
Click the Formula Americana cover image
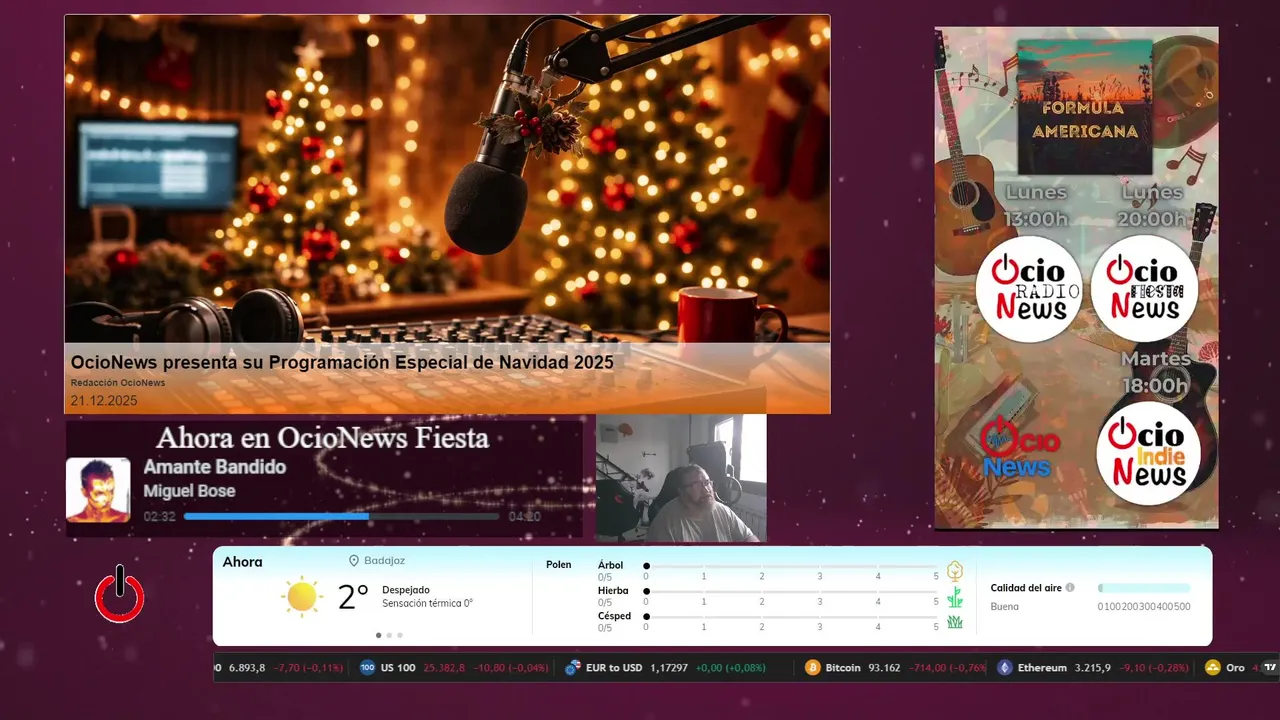(x=1084, y=106)
